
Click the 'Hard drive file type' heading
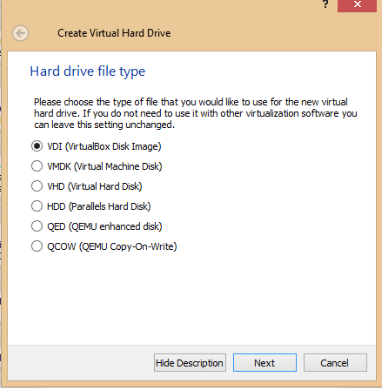[x=88, y=72]
